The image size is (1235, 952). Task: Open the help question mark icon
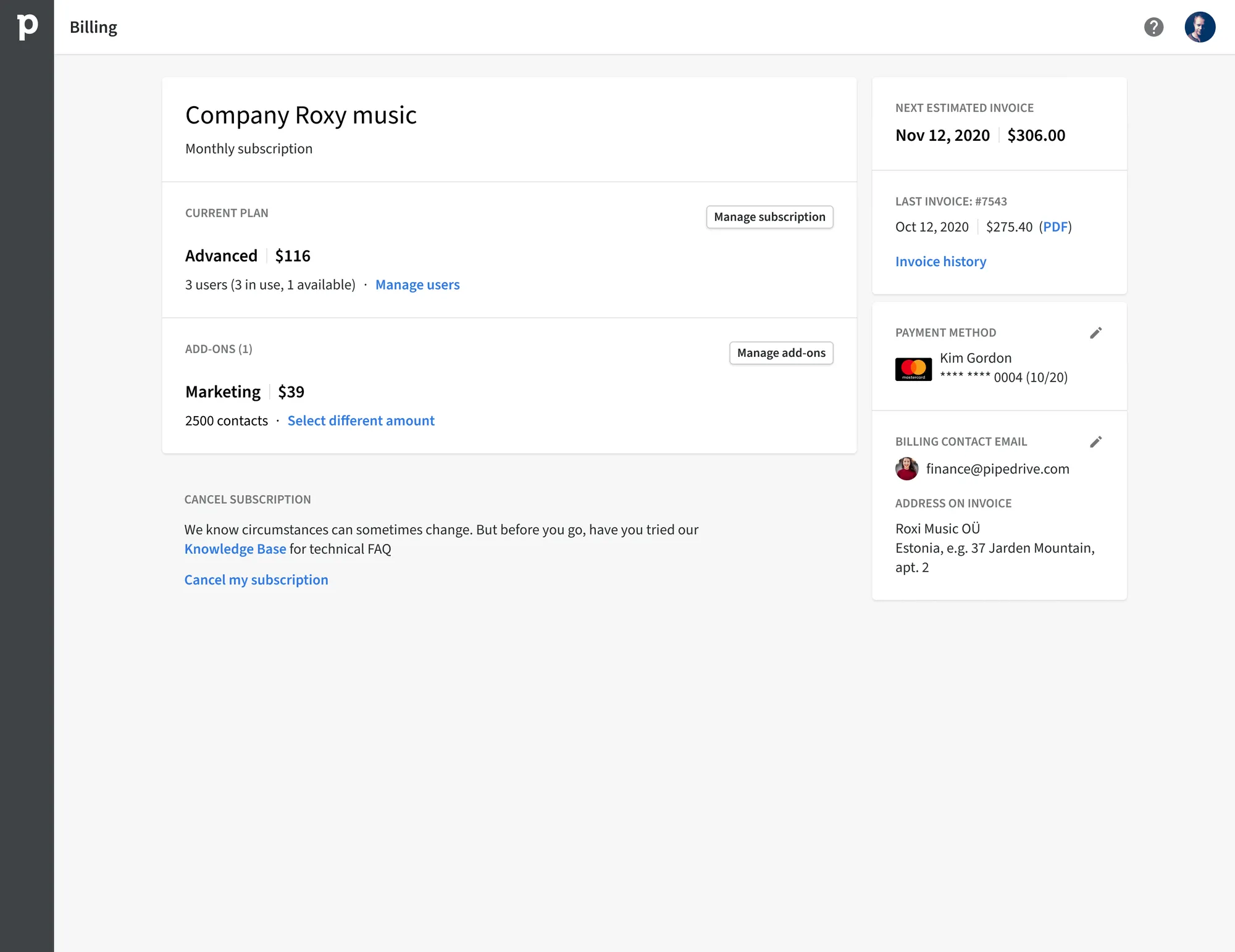1153,27
